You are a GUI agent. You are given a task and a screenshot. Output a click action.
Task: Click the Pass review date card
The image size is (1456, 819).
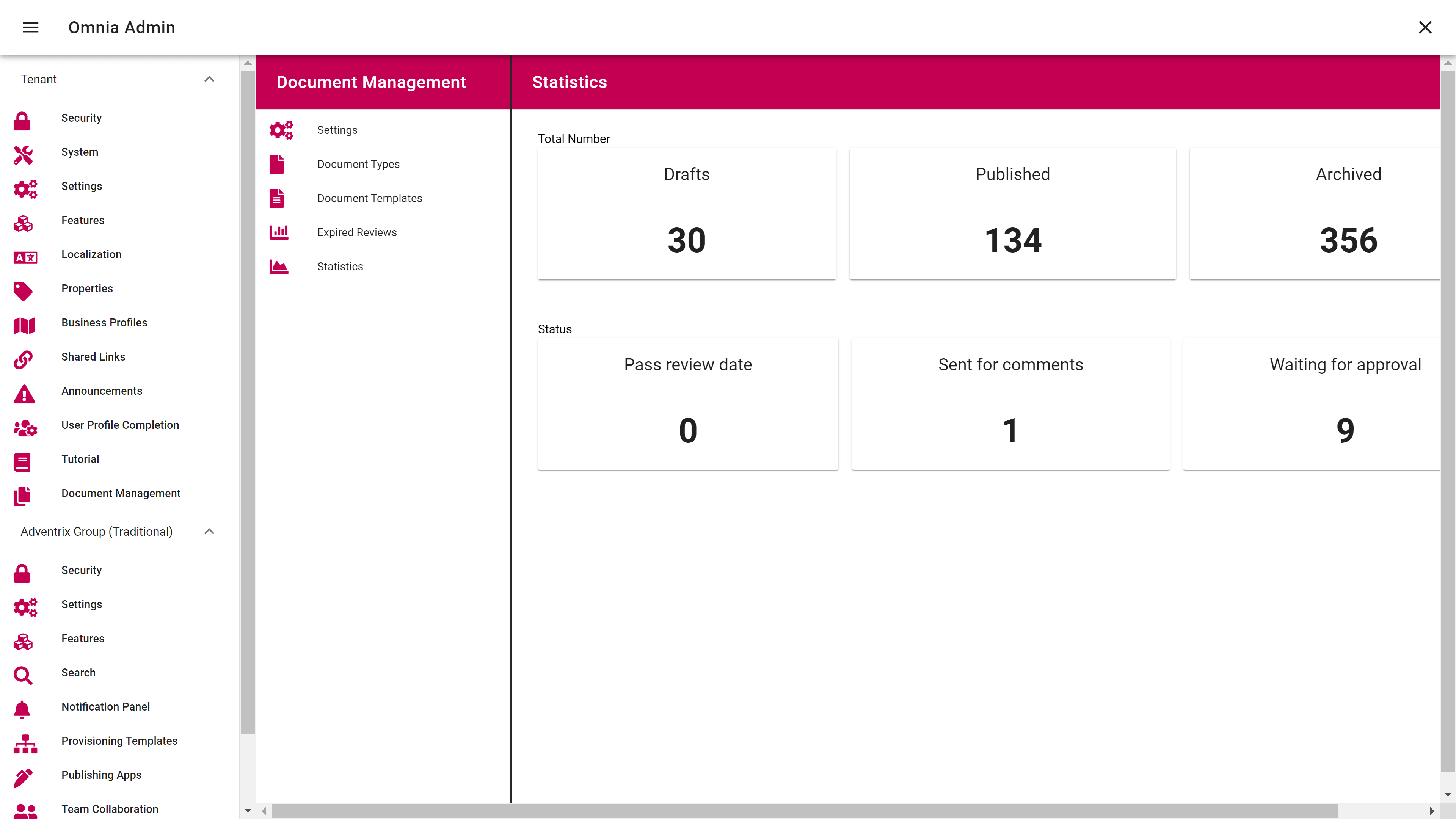coord(688,404)
